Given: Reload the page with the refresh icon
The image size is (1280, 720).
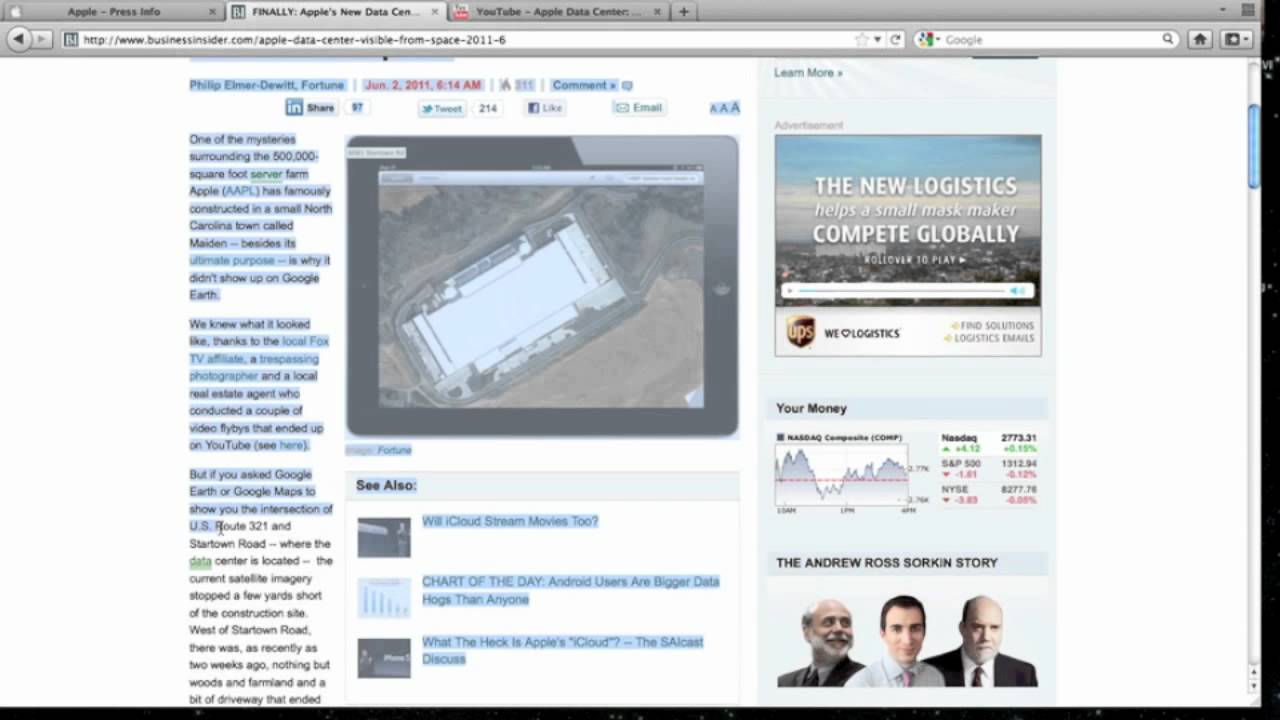Looking at the screenshot, I should point(896,40).
